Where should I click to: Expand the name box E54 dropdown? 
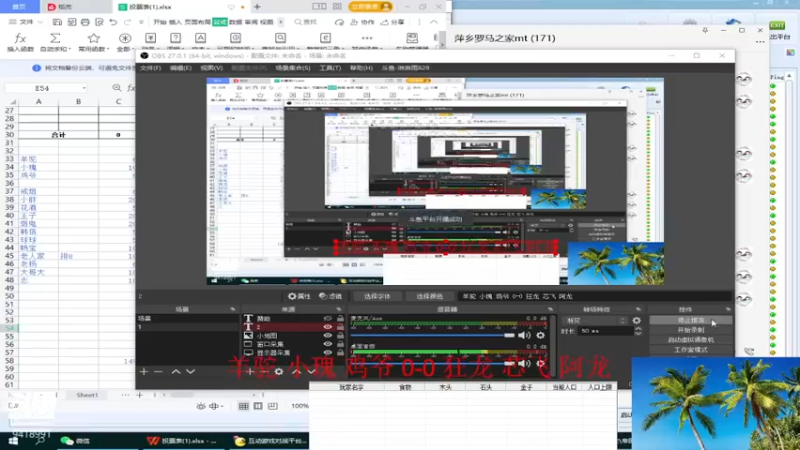pyautogui.click(x=84, y=88)
